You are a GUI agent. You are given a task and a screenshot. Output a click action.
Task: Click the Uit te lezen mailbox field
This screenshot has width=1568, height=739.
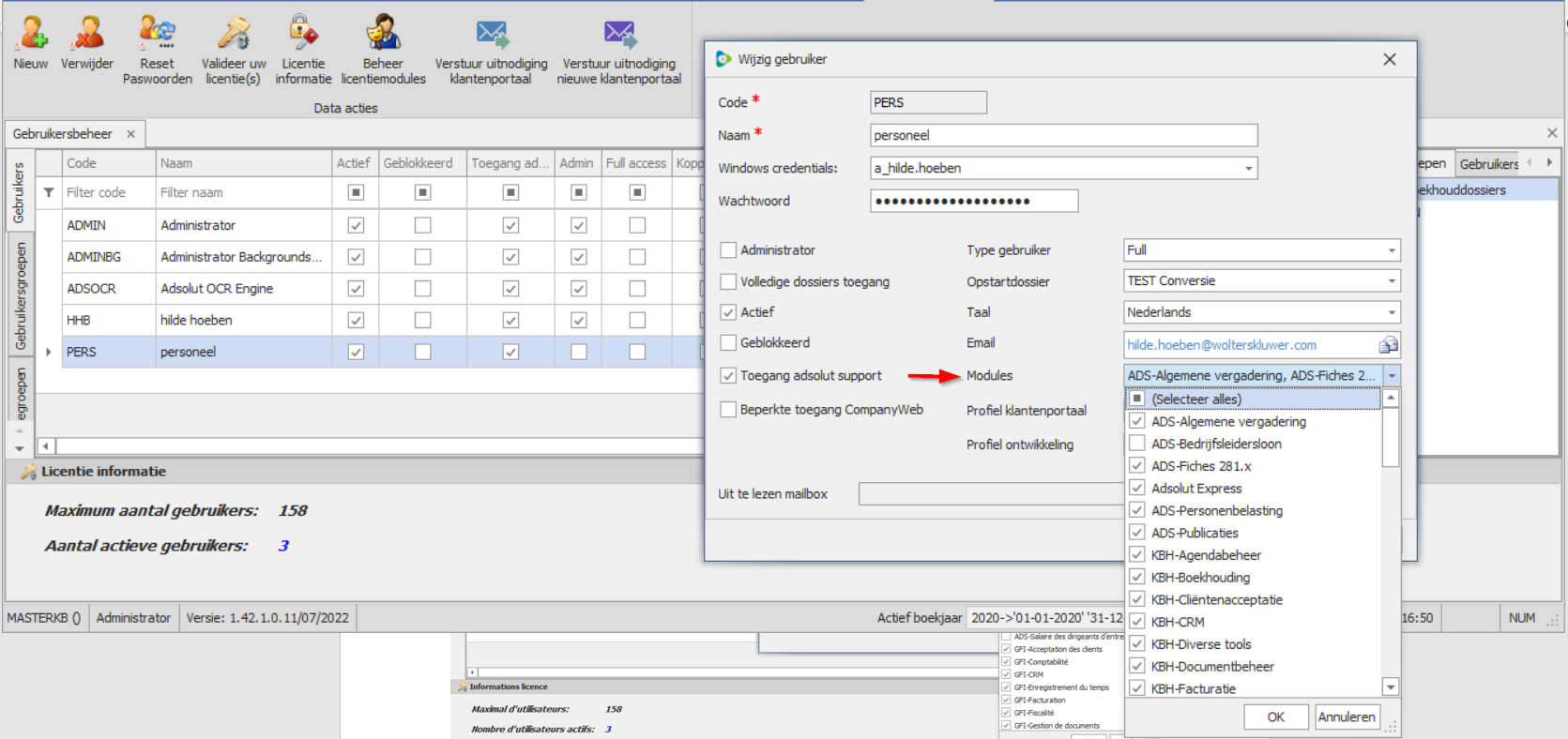[x=990, y=493]
